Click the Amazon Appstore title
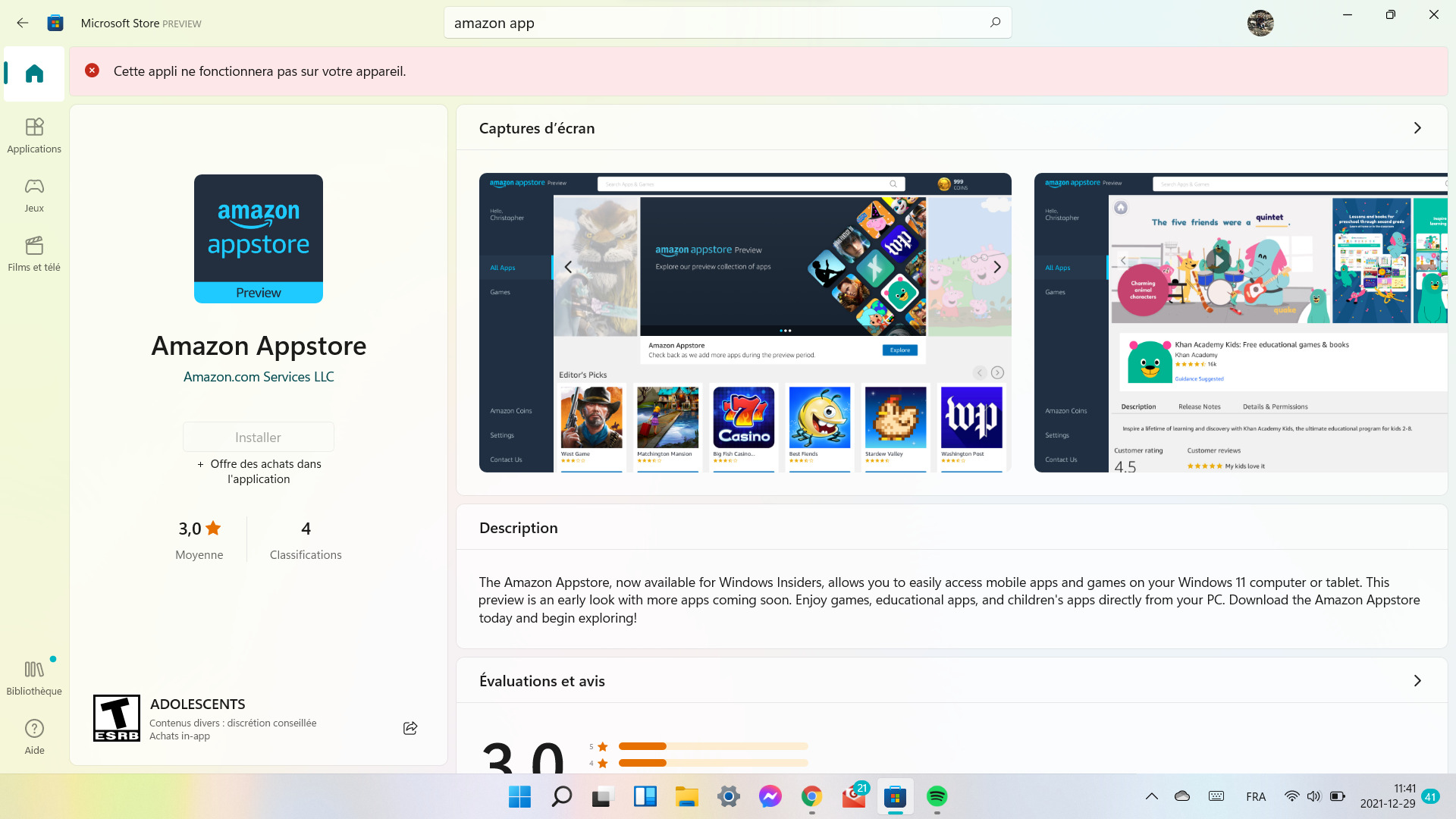Viewport: 1456px width, 819px height. click(259, 346)
